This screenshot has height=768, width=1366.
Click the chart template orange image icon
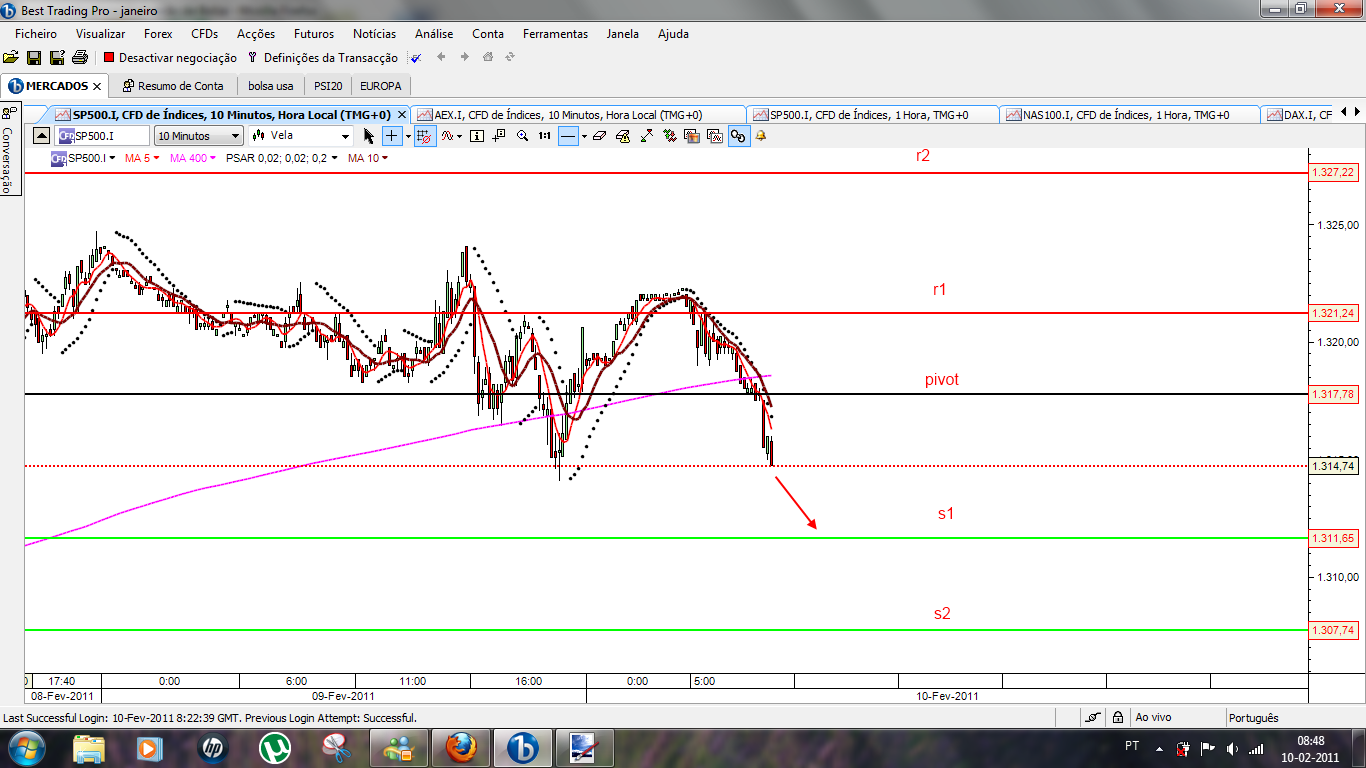pos(692,135)
